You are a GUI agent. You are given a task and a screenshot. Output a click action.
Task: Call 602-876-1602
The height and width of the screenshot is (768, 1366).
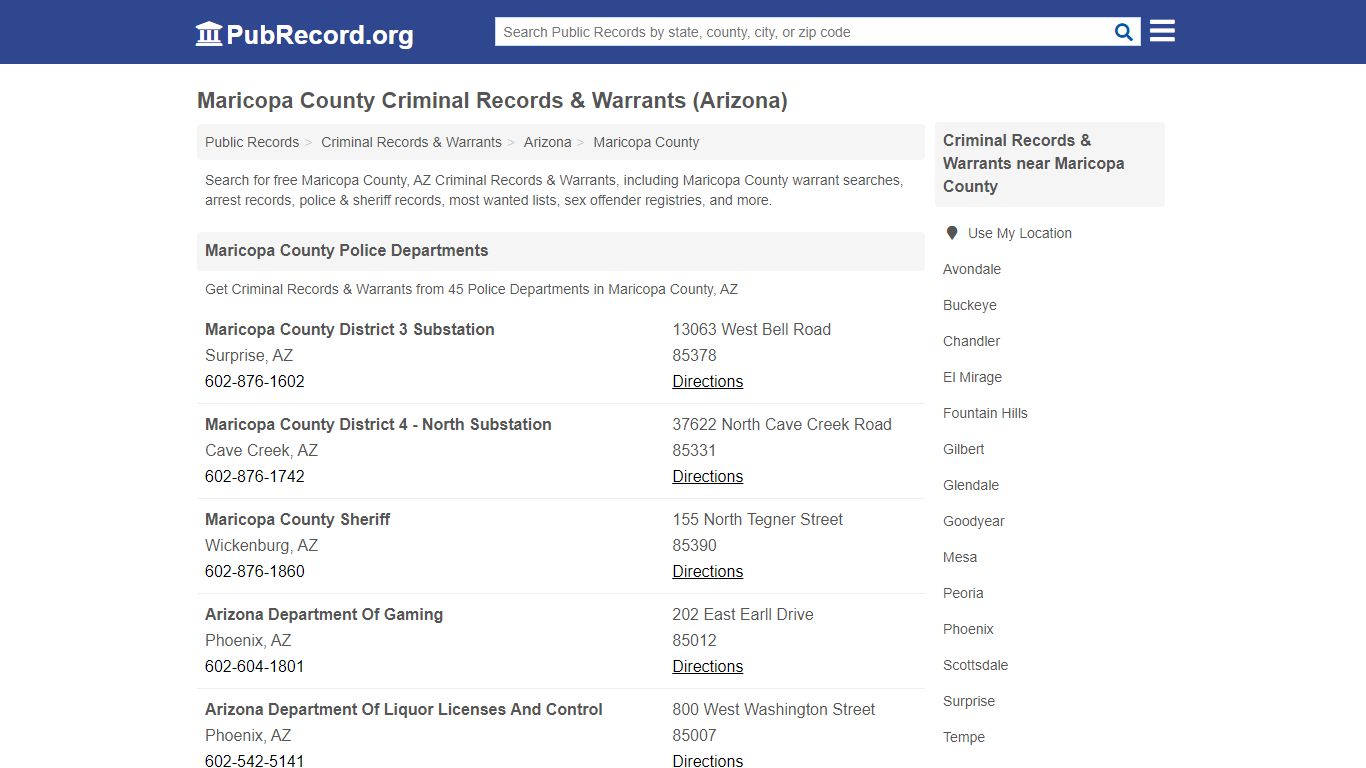(x=255, y=381)
